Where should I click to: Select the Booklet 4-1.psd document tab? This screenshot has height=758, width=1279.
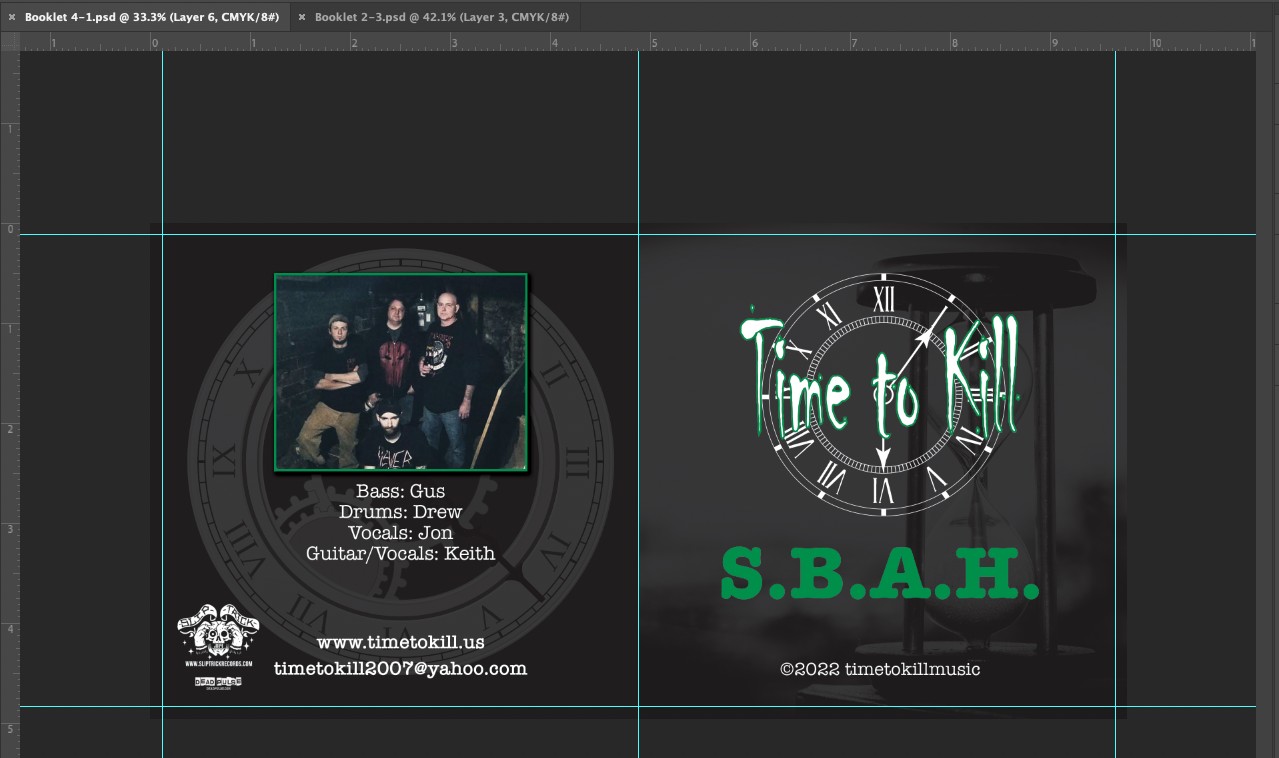(151, 17)
